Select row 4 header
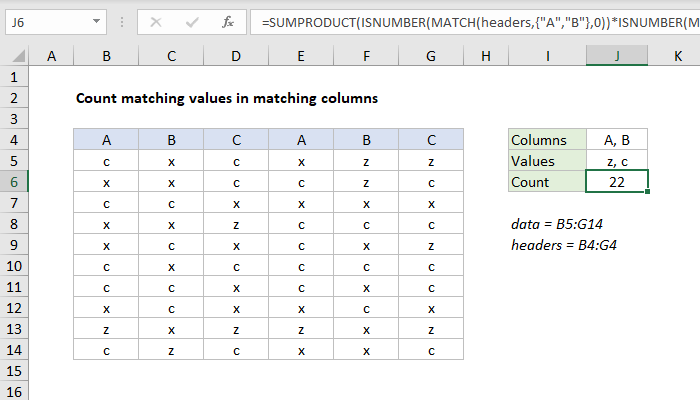This screenshot has height=400, width=700. (14, 140)
